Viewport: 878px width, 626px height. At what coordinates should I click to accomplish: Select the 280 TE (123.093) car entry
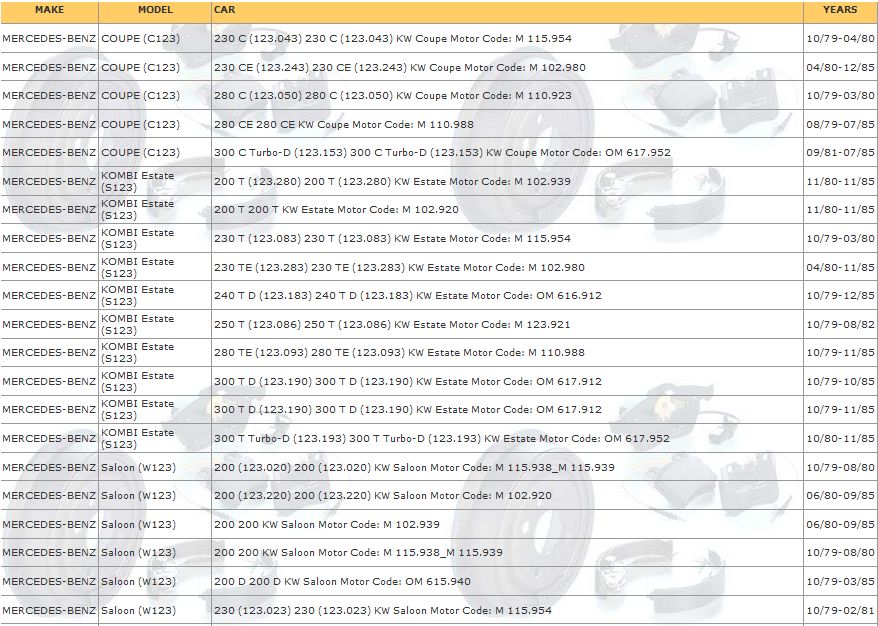399,353
